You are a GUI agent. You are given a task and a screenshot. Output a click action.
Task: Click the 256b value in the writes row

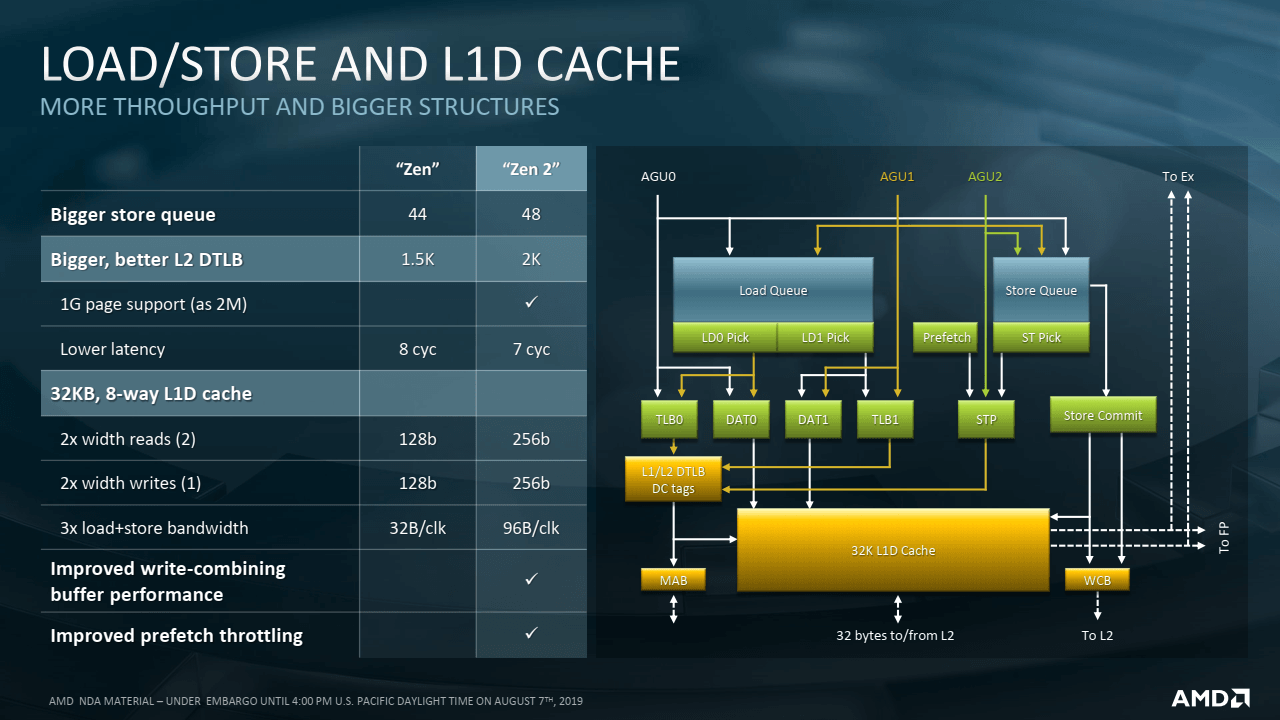[x=531, y=483]
